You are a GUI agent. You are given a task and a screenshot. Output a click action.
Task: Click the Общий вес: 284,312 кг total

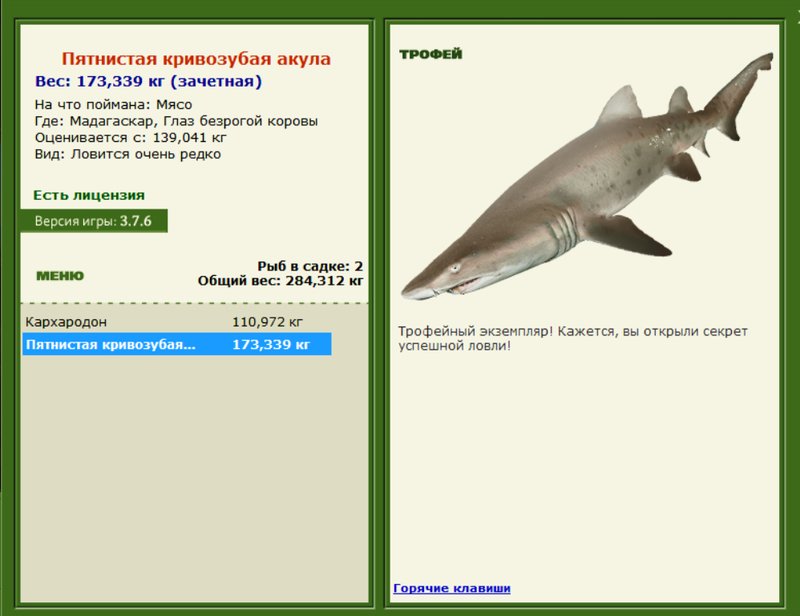(x=281, y=281)
